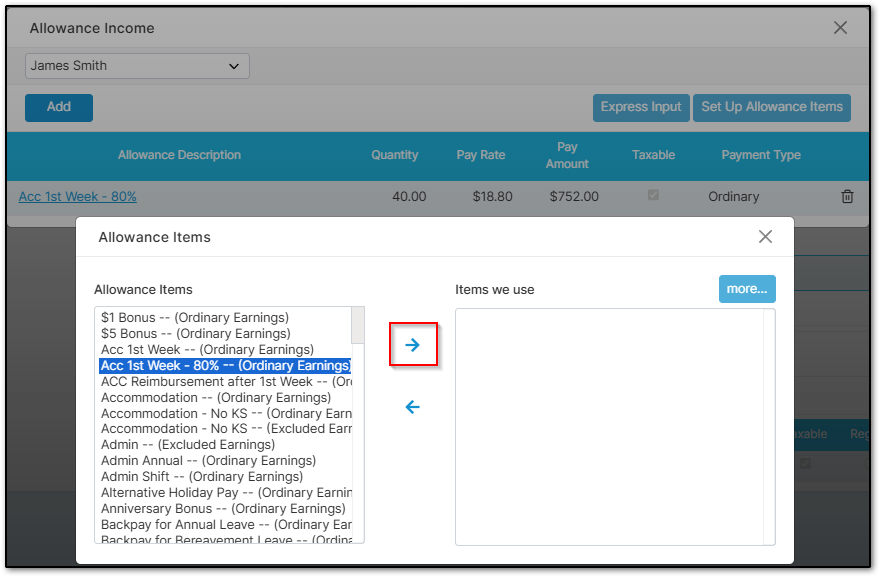Toggle Taxable checkbox for Acc 1st Week - 80%

click(653, 195)
